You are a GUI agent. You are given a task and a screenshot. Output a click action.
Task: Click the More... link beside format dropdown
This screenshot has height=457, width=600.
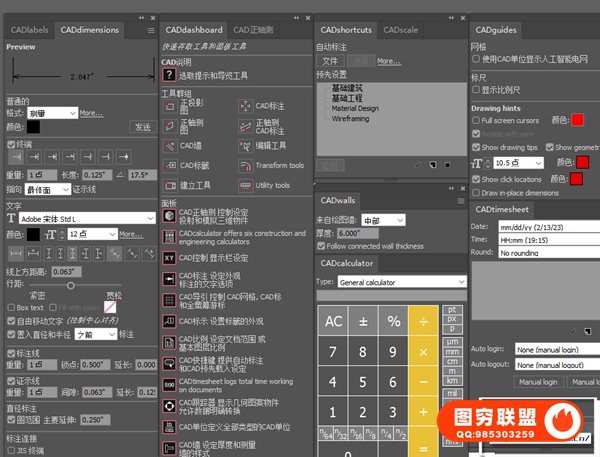(x=92, y=113)
